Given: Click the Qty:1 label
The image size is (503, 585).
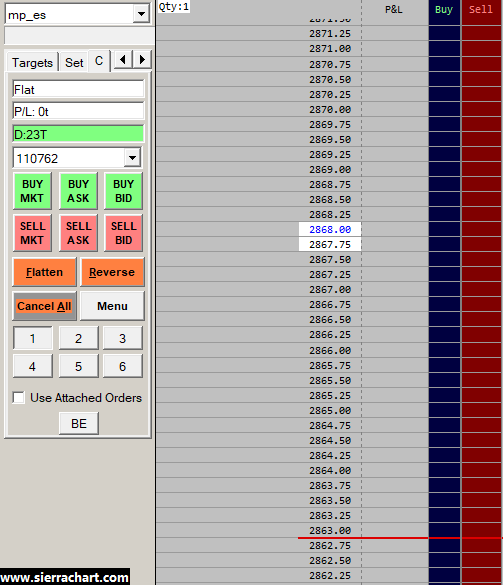Looking at the screenshot, I should 174,7.
